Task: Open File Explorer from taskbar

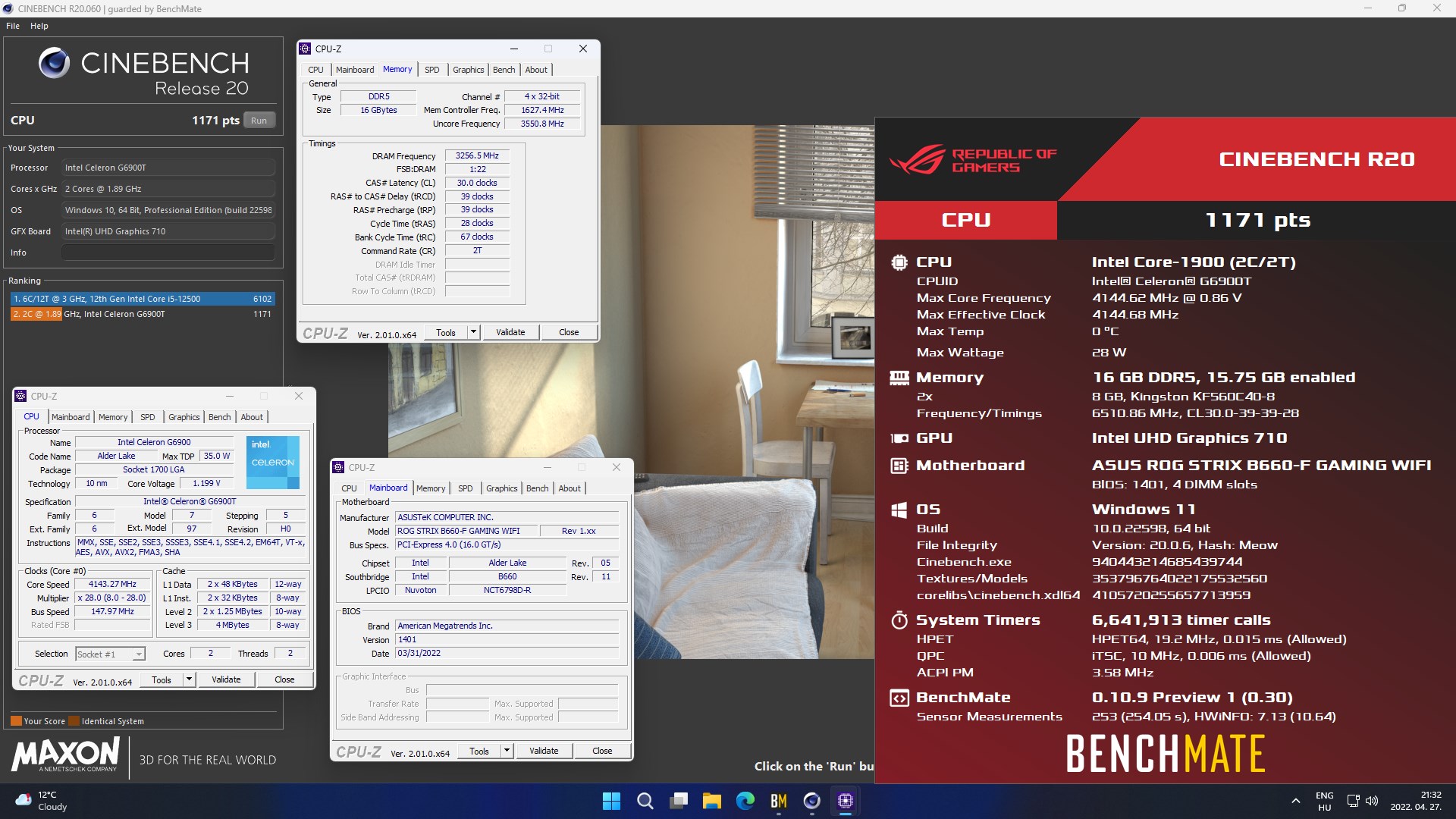Action: (712, 801)
